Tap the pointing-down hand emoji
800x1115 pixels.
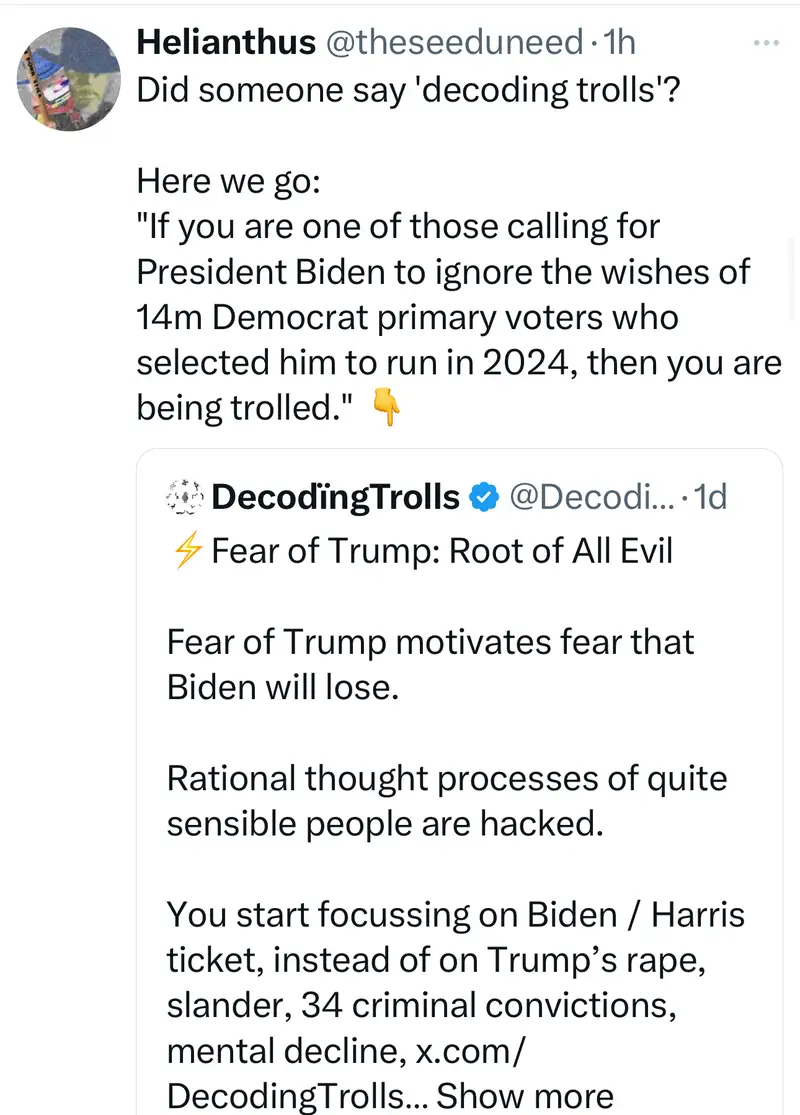(386, 409)
